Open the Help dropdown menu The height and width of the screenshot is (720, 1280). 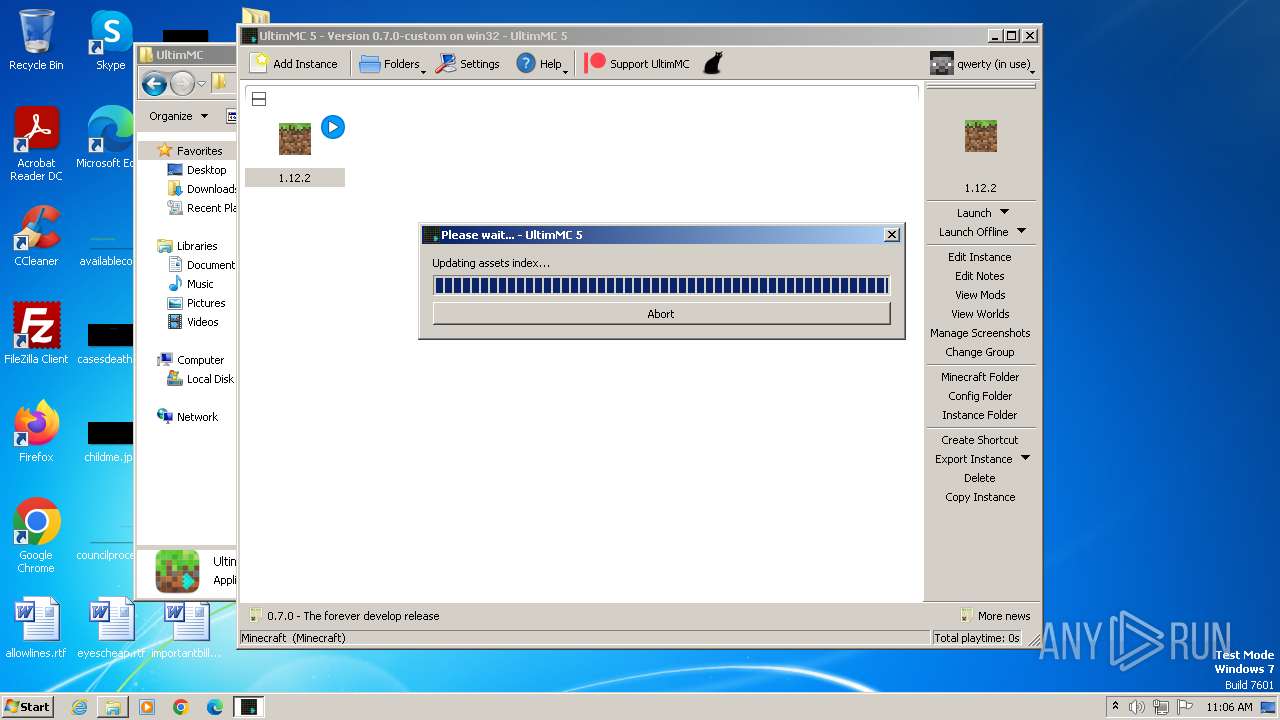pos(541,63)
